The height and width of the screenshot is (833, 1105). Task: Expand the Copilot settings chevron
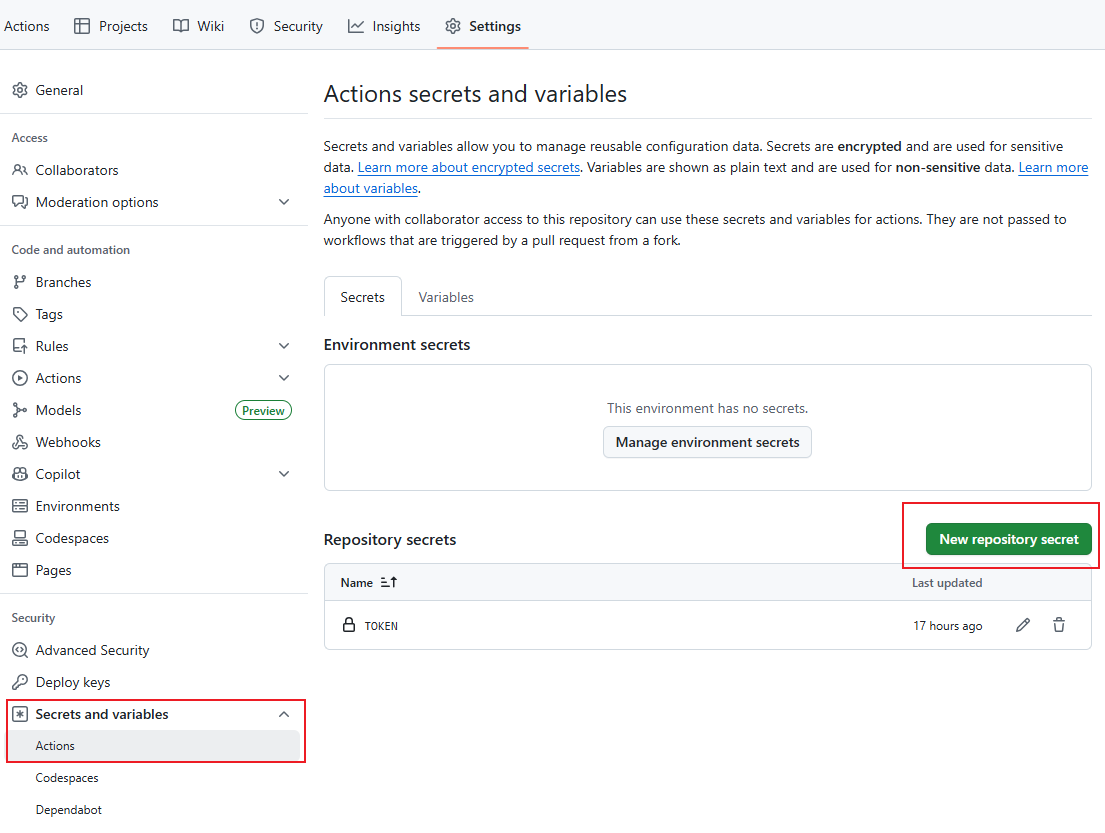[284, 474]
